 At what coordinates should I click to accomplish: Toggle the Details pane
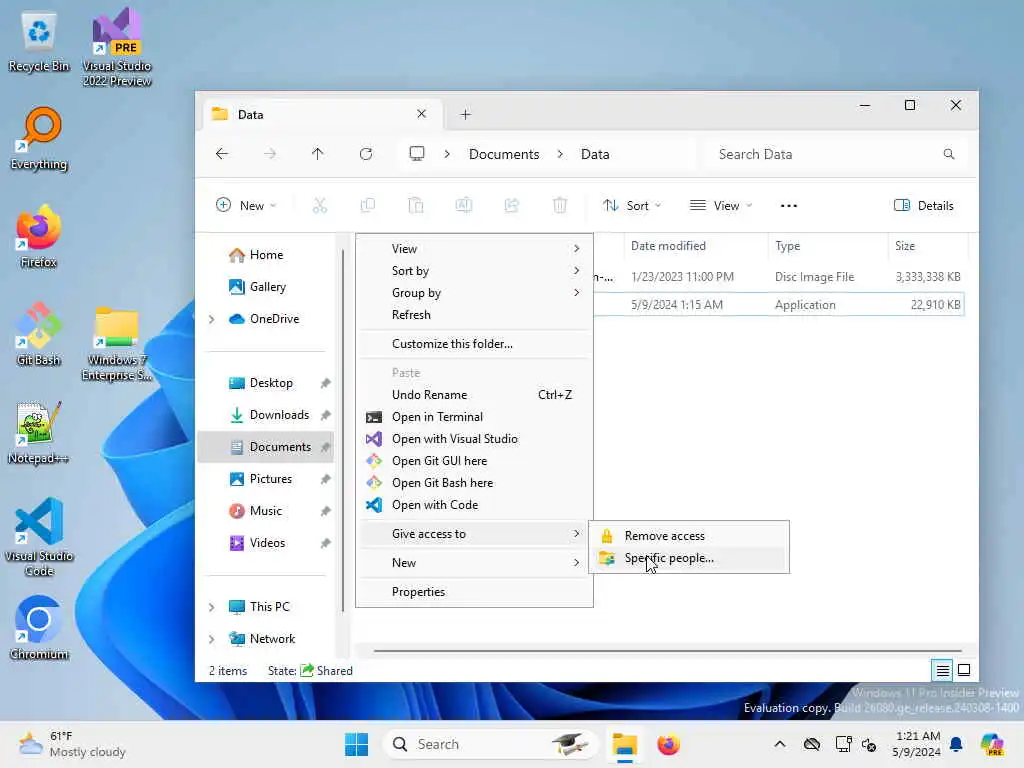(x=923, y=206)
